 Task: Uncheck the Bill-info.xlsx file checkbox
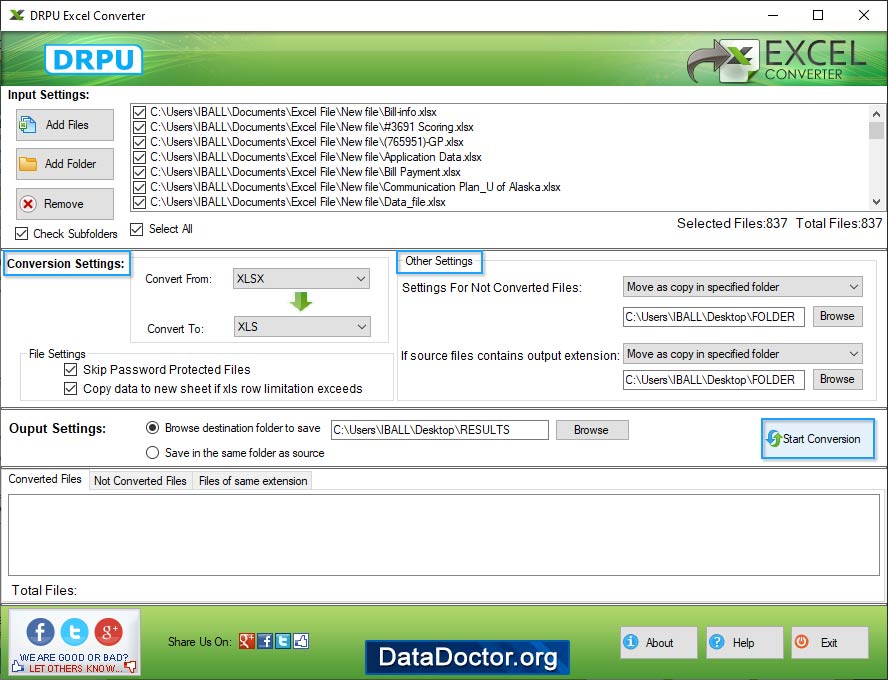[x=139, y=112]
